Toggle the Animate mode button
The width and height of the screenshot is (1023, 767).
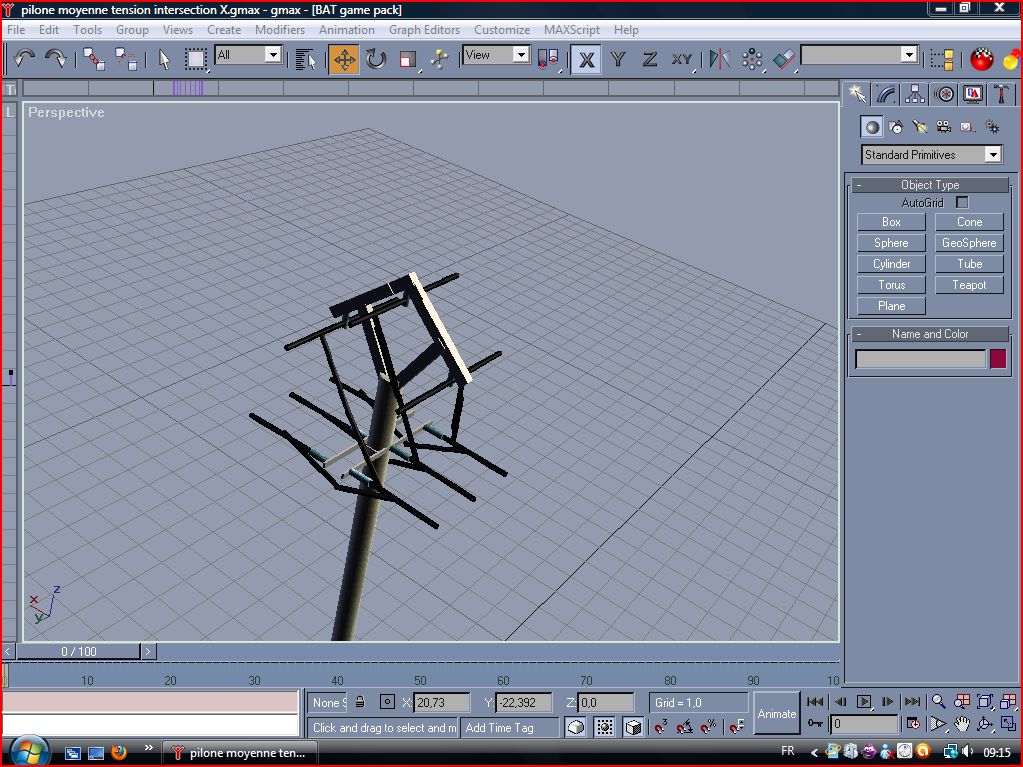click(x=776, y=714)
